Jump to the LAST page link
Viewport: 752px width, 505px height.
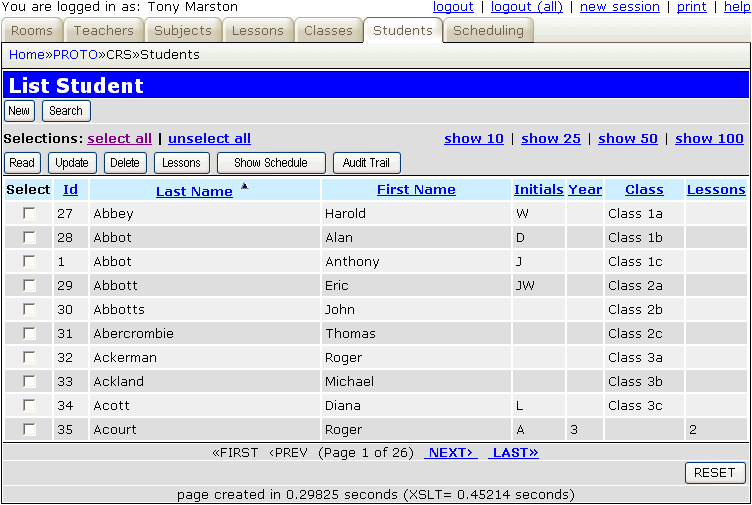[513, 453]
